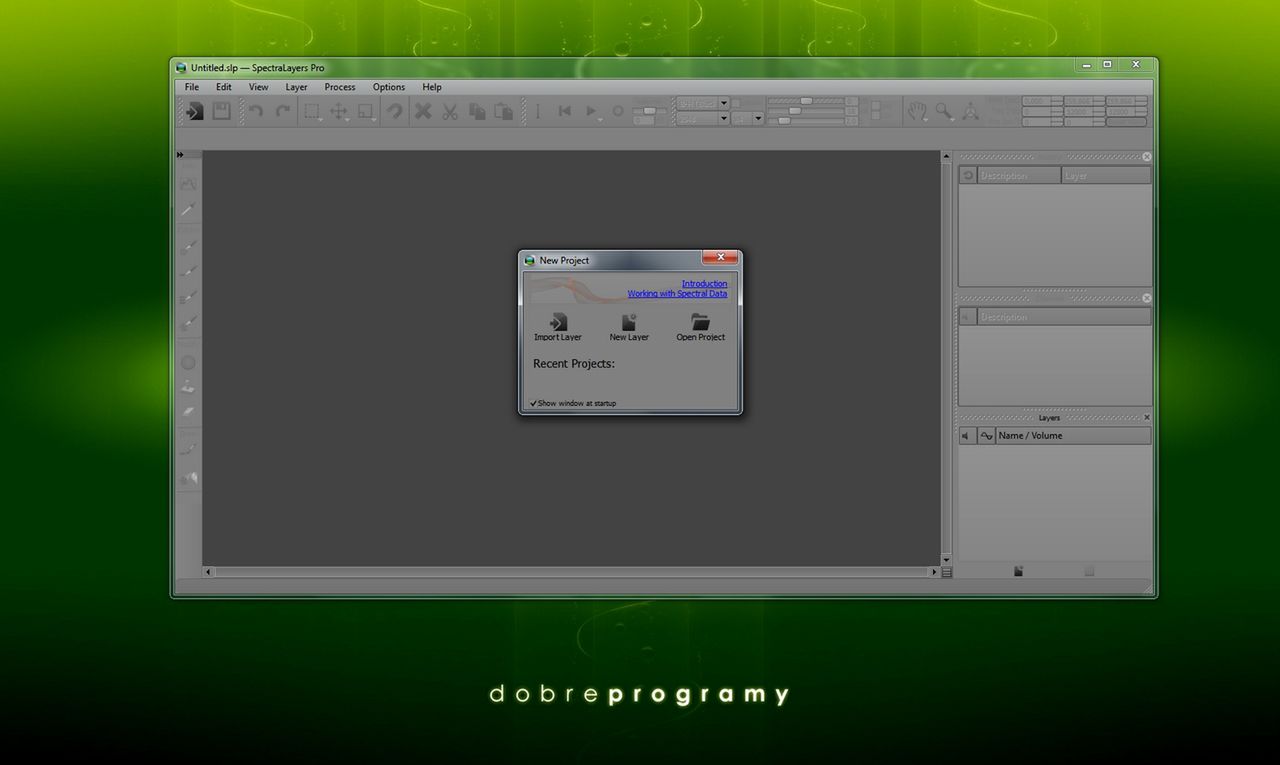Click the Undo arrow in toolbar
Screen dimensions: 1280x765
point(256,111)
